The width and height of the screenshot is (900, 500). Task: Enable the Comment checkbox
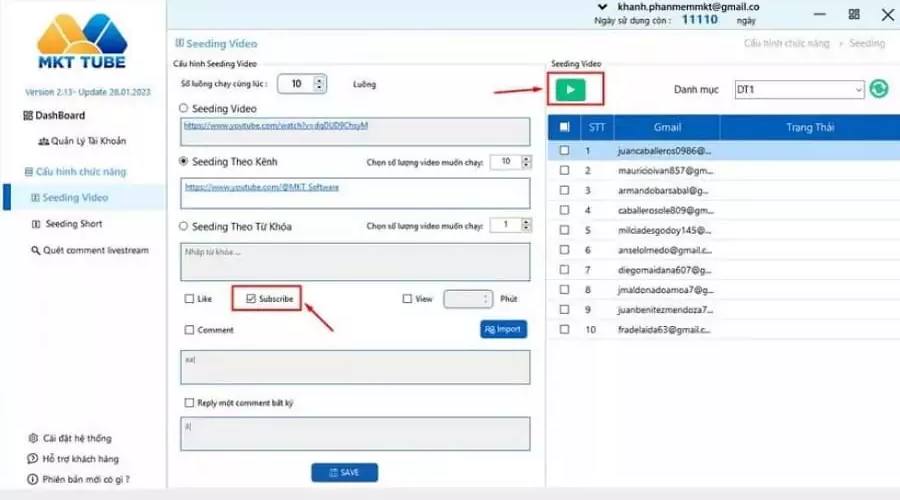click(x=189, y=330)
